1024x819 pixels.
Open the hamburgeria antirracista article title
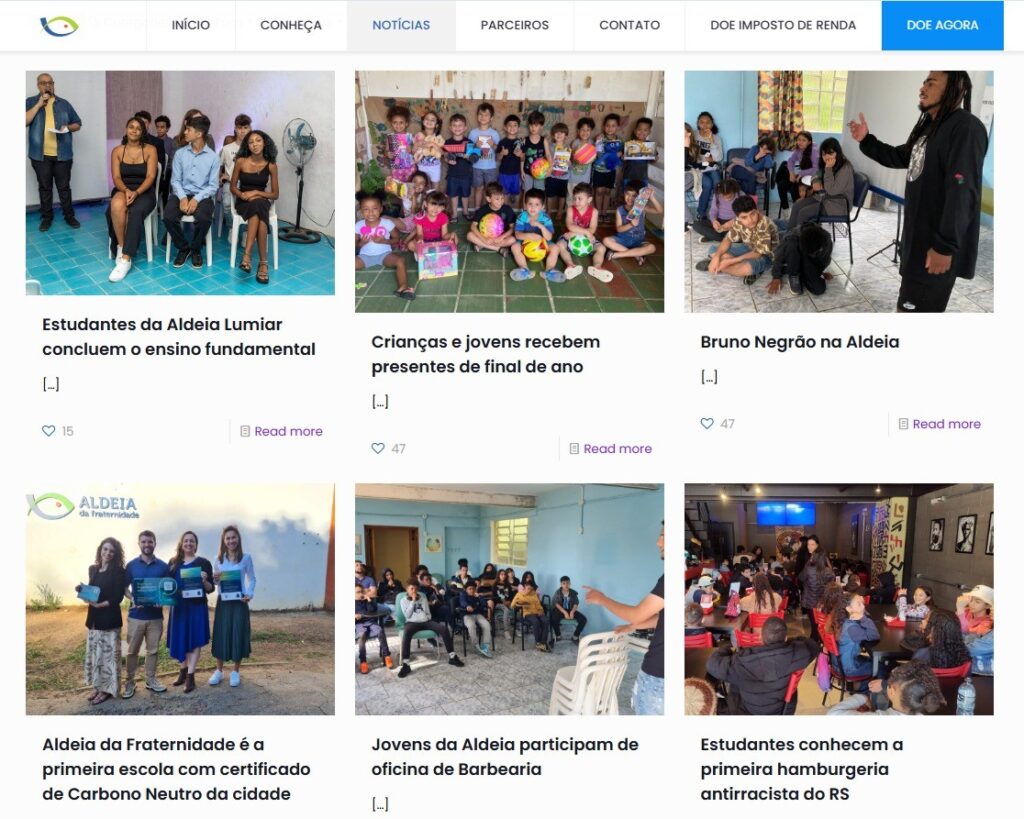pyautogui.click(x=801, y=769)
